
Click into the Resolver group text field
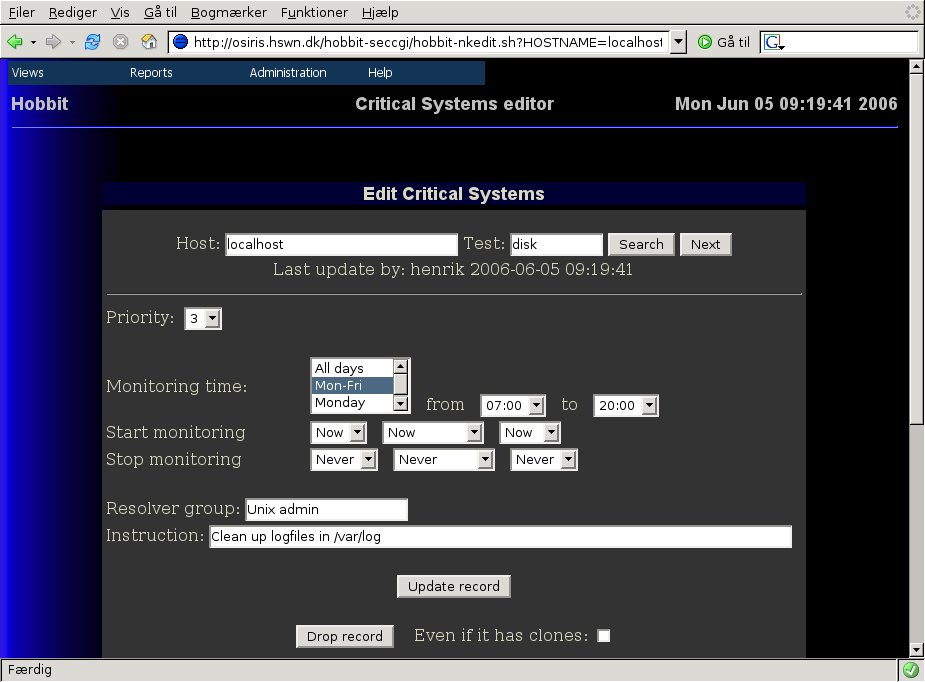coord(326,510)
